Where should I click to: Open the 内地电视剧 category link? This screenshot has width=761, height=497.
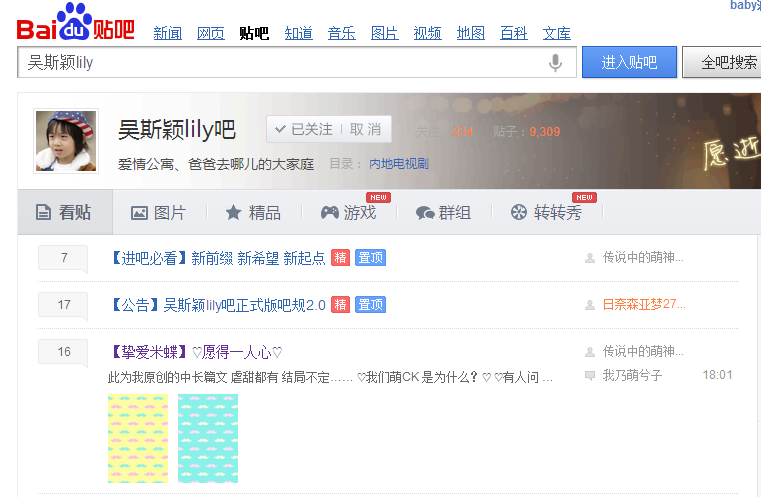(398, 164)
